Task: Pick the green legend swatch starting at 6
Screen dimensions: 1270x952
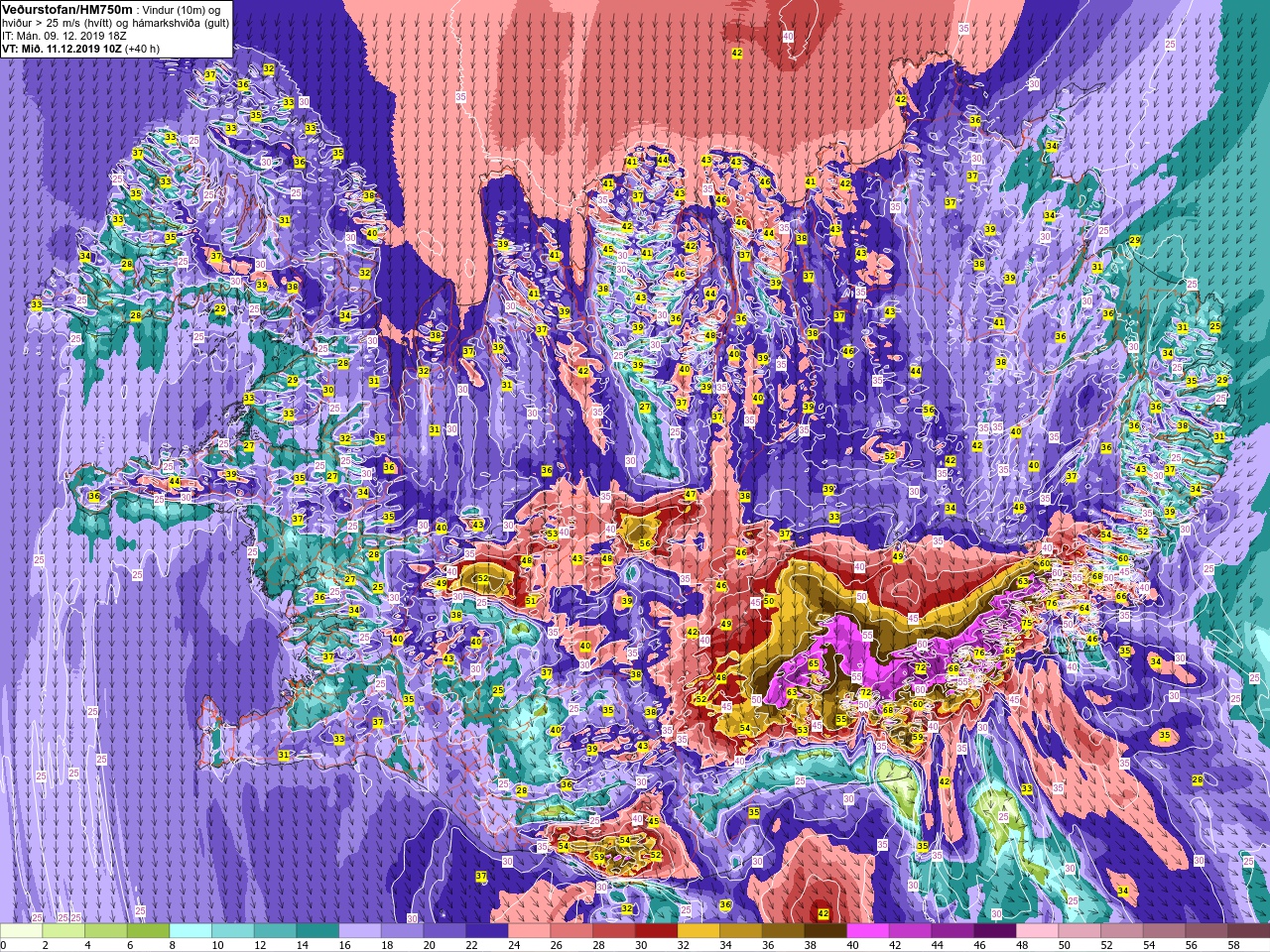Action: 148,931
